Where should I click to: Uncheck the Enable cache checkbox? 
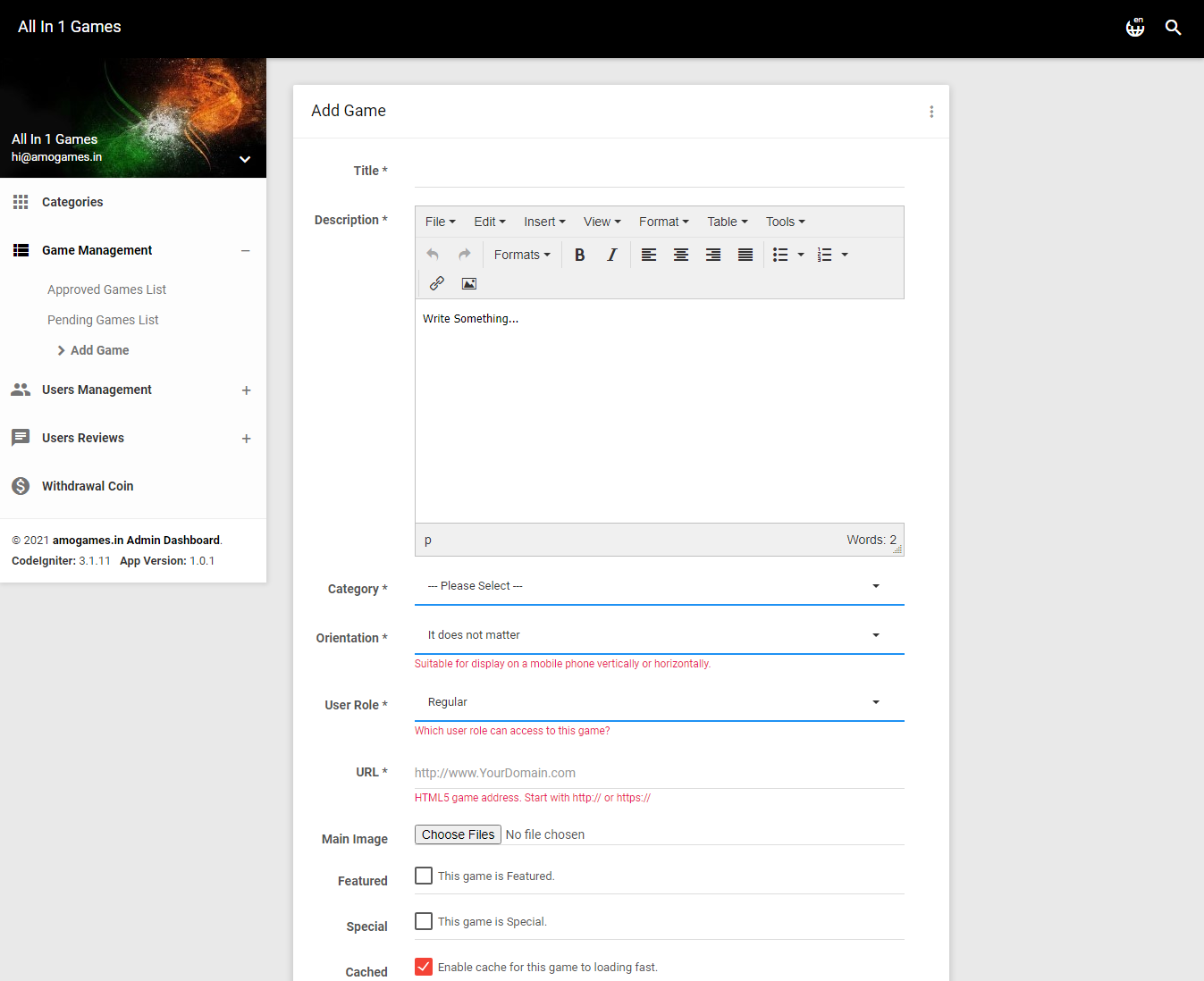click(x=424, y=967)
